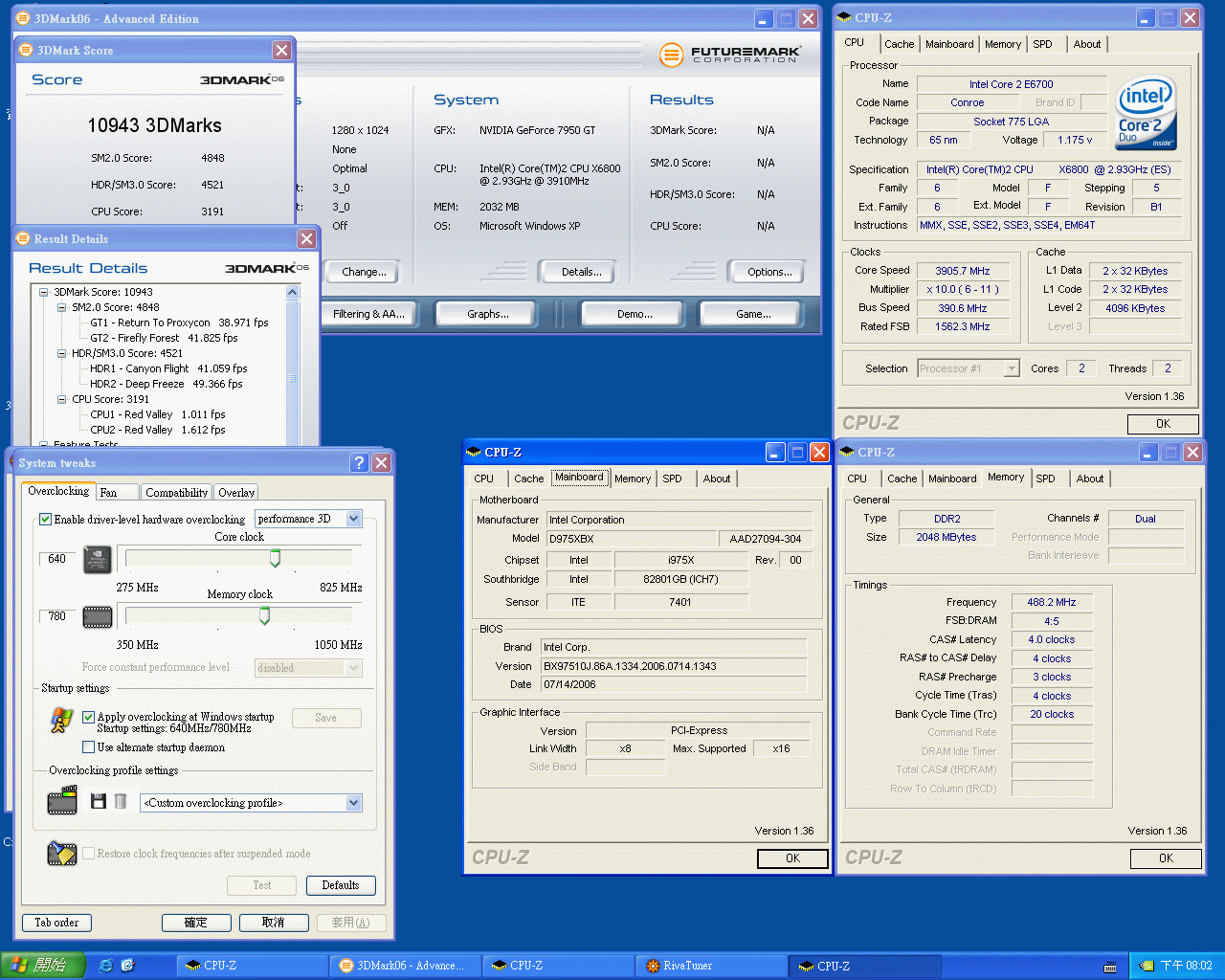Close the System tweaks dialog

tap(381, 463)
